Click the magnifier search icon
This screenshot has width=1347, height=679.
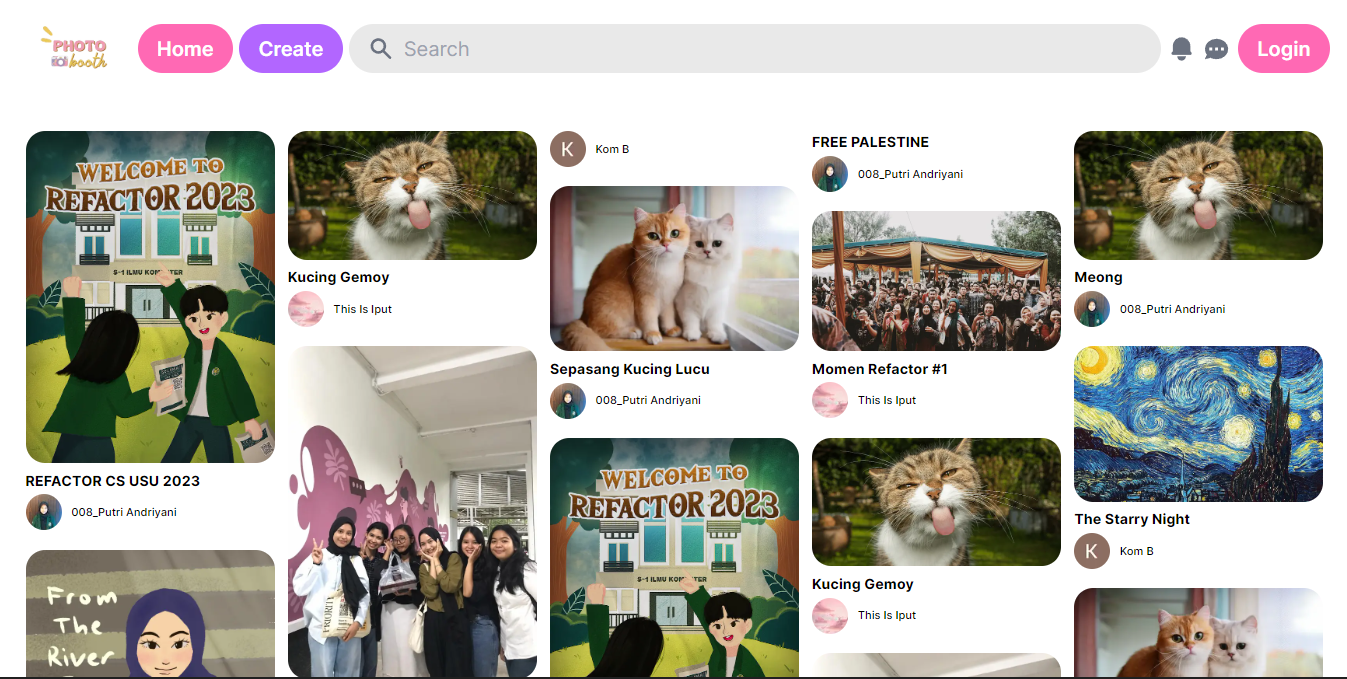[380, 49]
